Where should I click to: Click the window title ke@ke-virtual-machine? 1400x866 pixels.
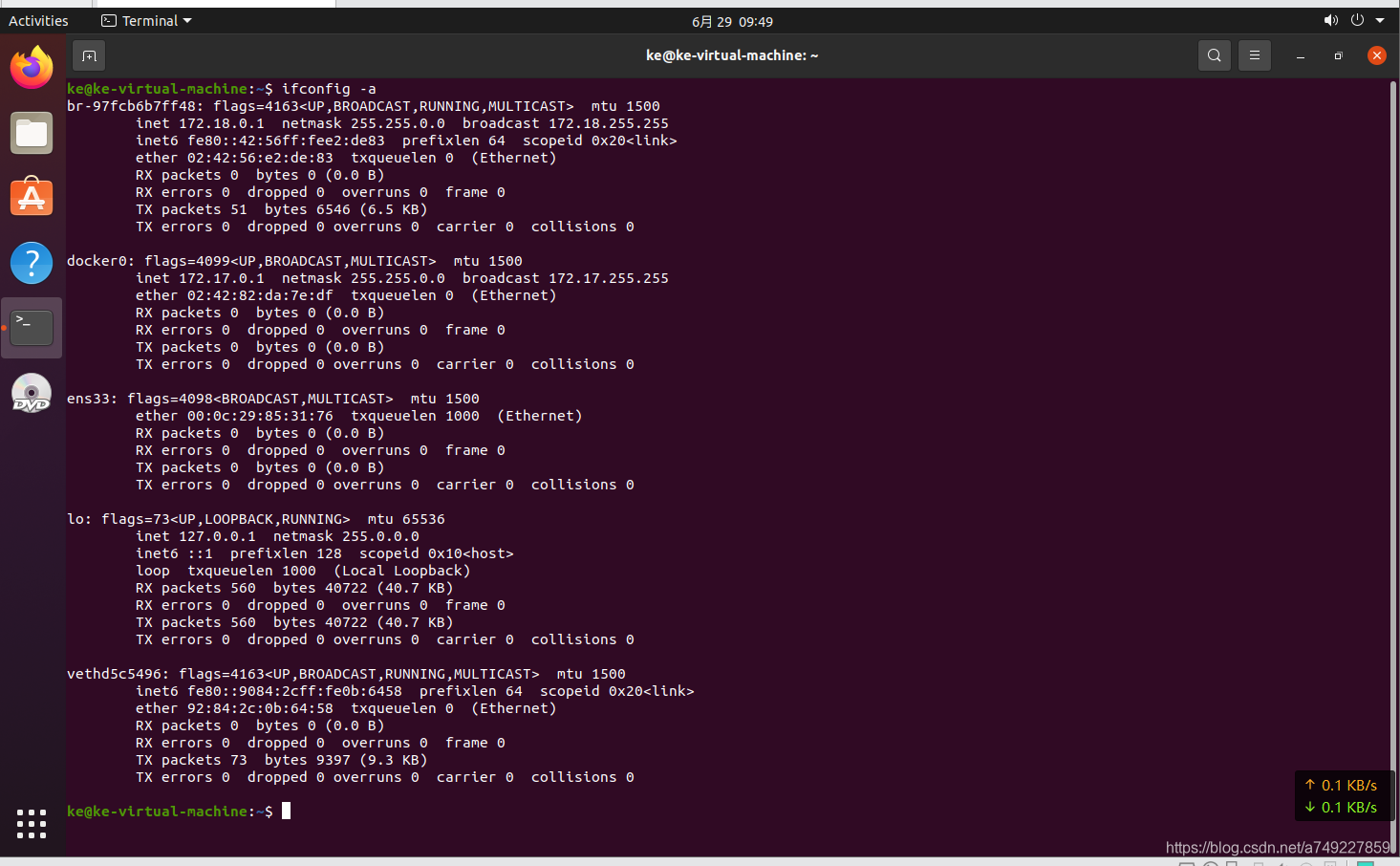pyautogui.click(x=732, y=55)
